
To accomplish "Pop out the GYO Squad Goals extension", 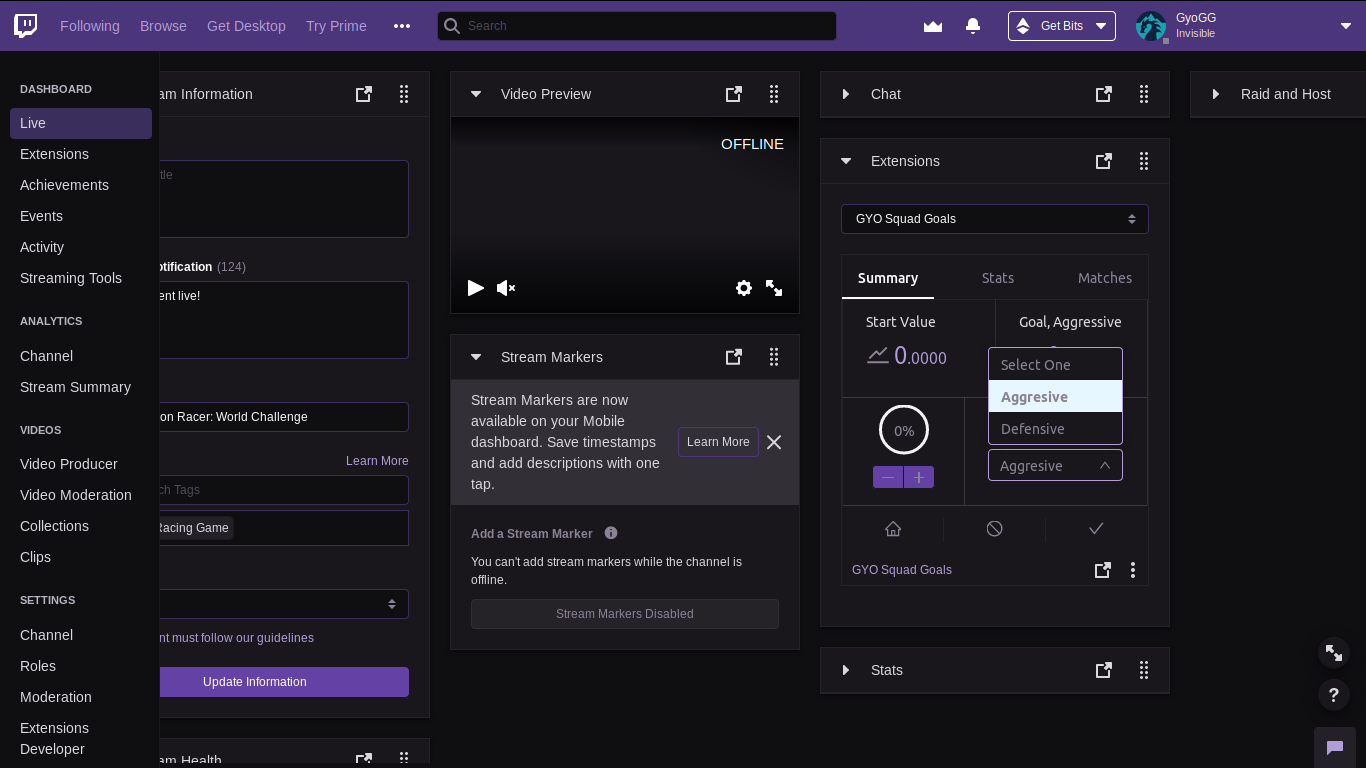I will click(x=1103, y=570).
